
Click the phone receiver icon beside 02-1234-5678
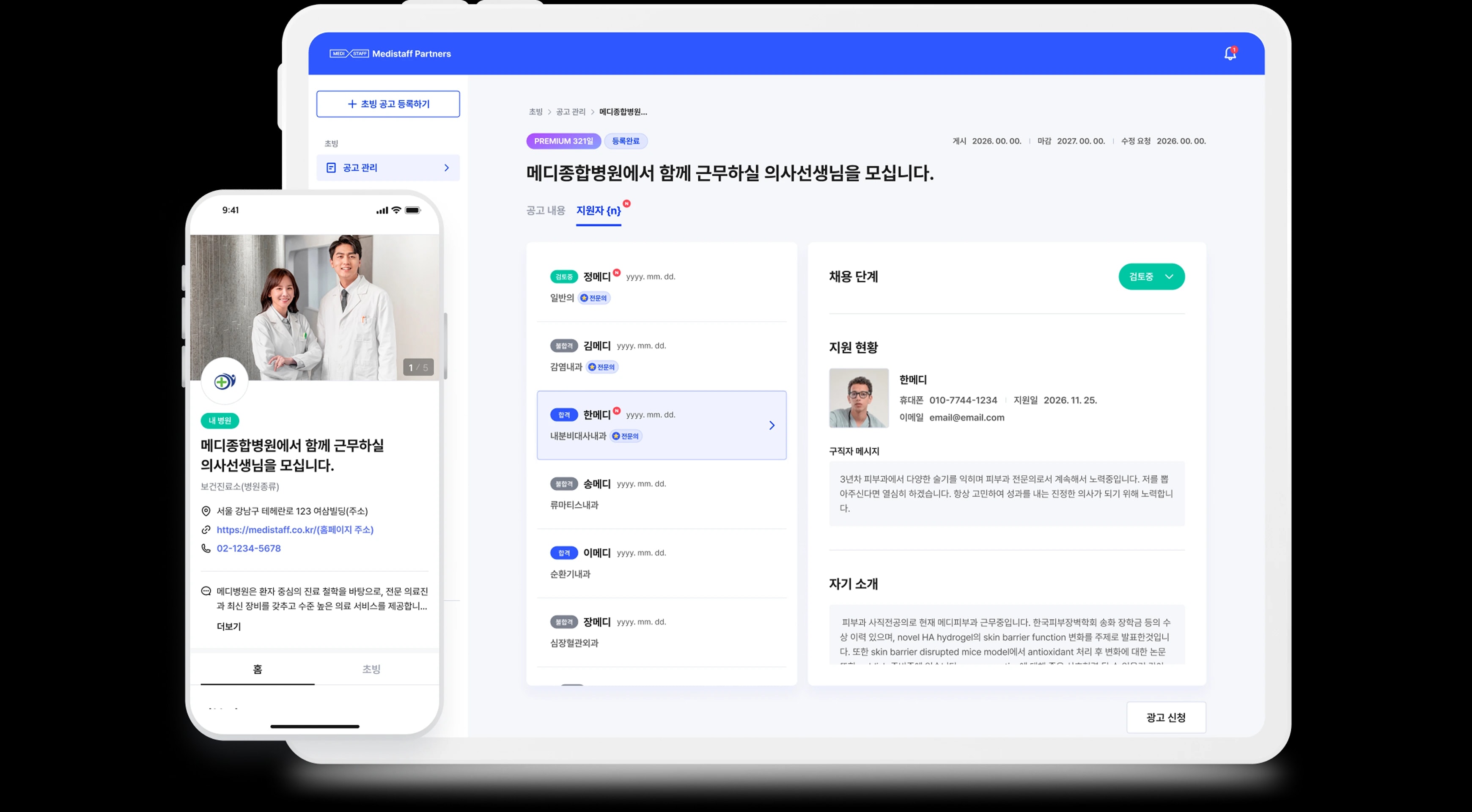[x=206, y=548]
